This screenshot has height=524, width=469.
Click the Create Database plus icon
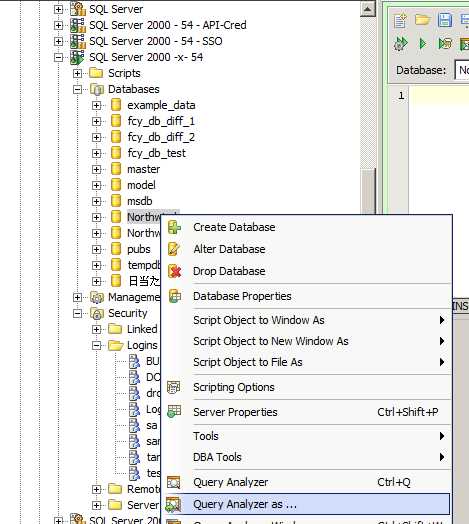[x=174, y=227]
